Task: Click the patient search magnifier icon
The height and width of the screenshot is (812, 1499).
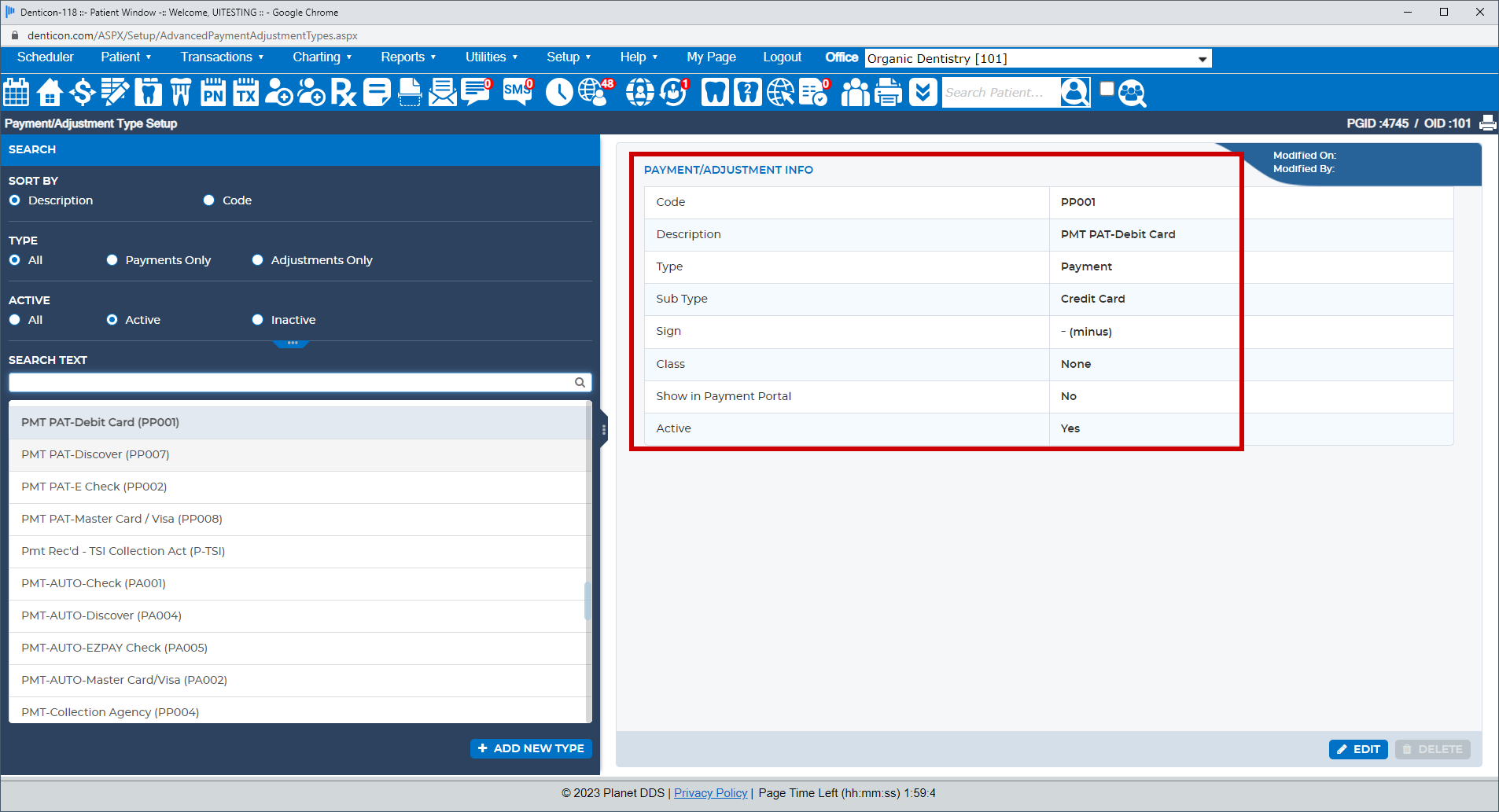Action: 1074,92
